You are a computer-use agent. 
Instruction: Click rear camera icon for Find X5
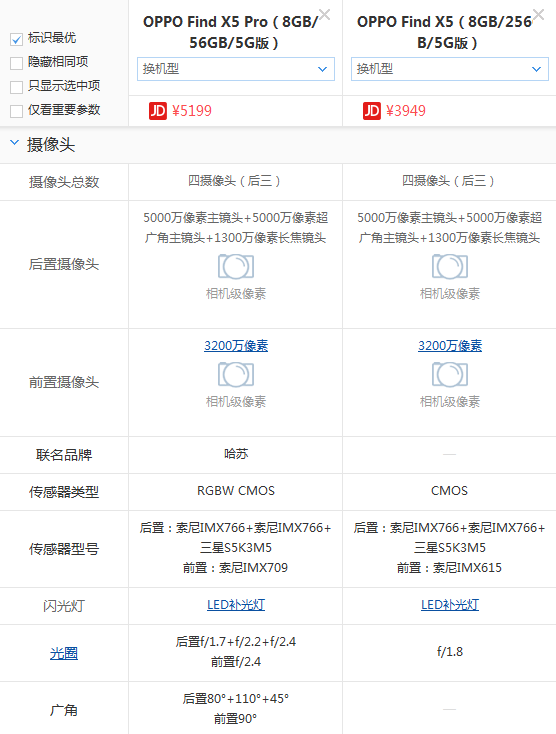coord(450,267)
